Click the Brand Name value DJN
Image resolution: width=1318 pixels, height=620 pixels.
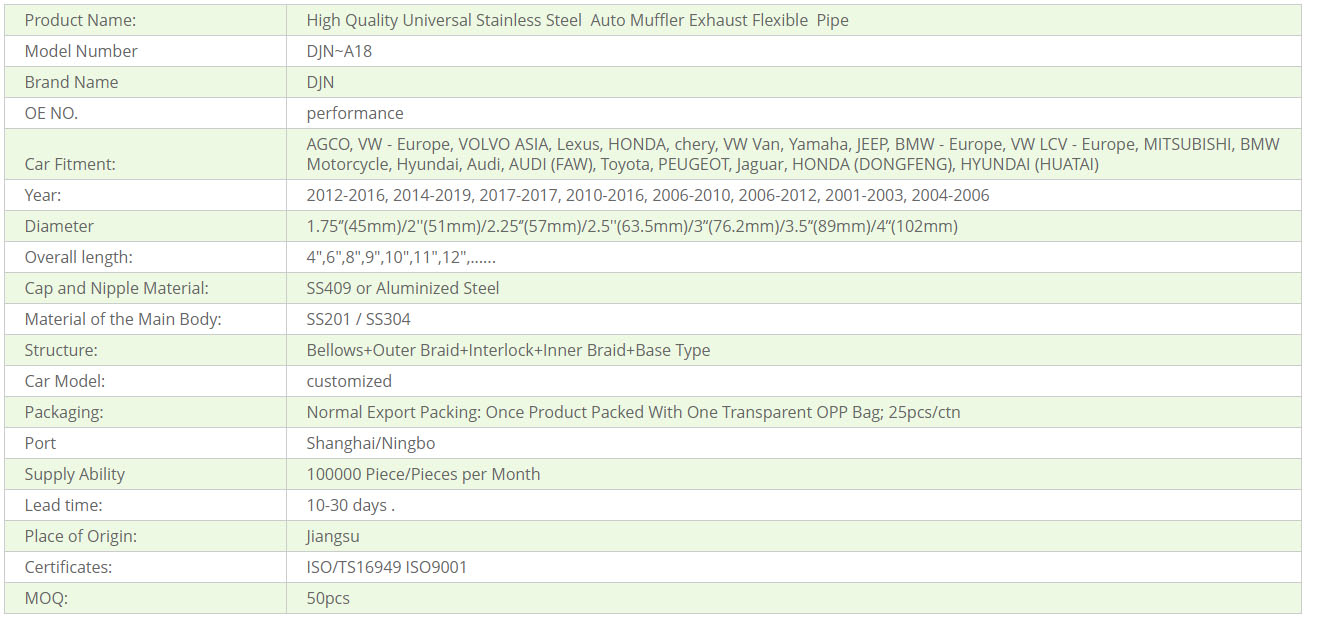pos(320,82)
